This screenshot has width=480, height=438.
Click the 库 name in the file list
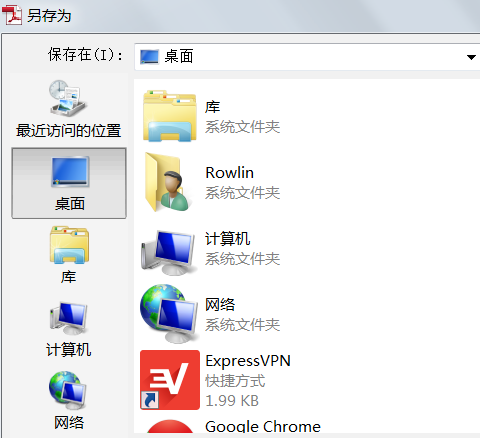pyautogui.click(x=213, y=107)
